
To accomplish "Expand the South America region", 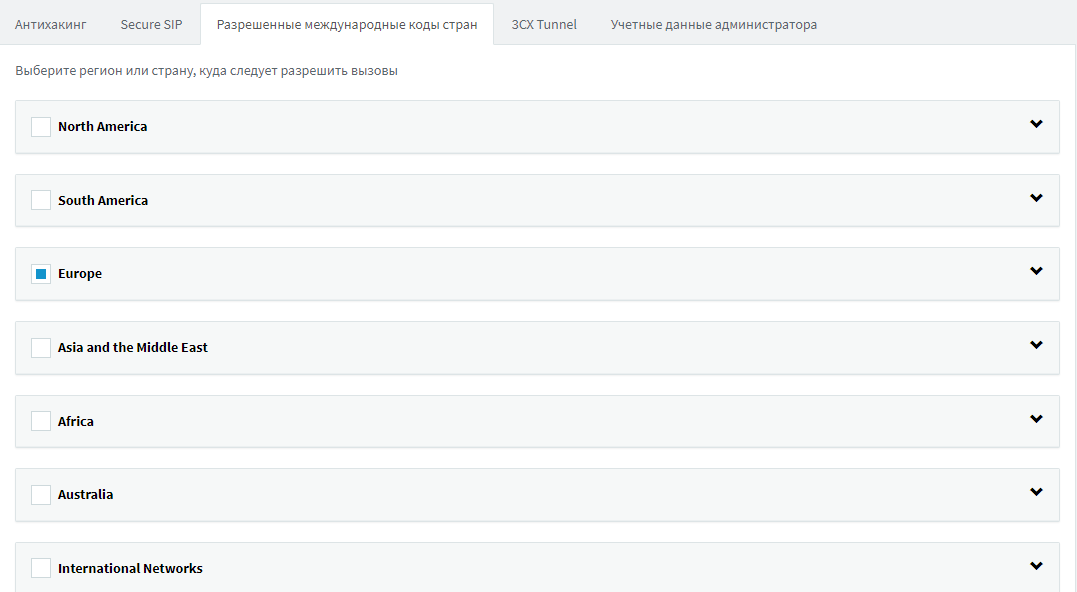I will tap(1035, 199).
